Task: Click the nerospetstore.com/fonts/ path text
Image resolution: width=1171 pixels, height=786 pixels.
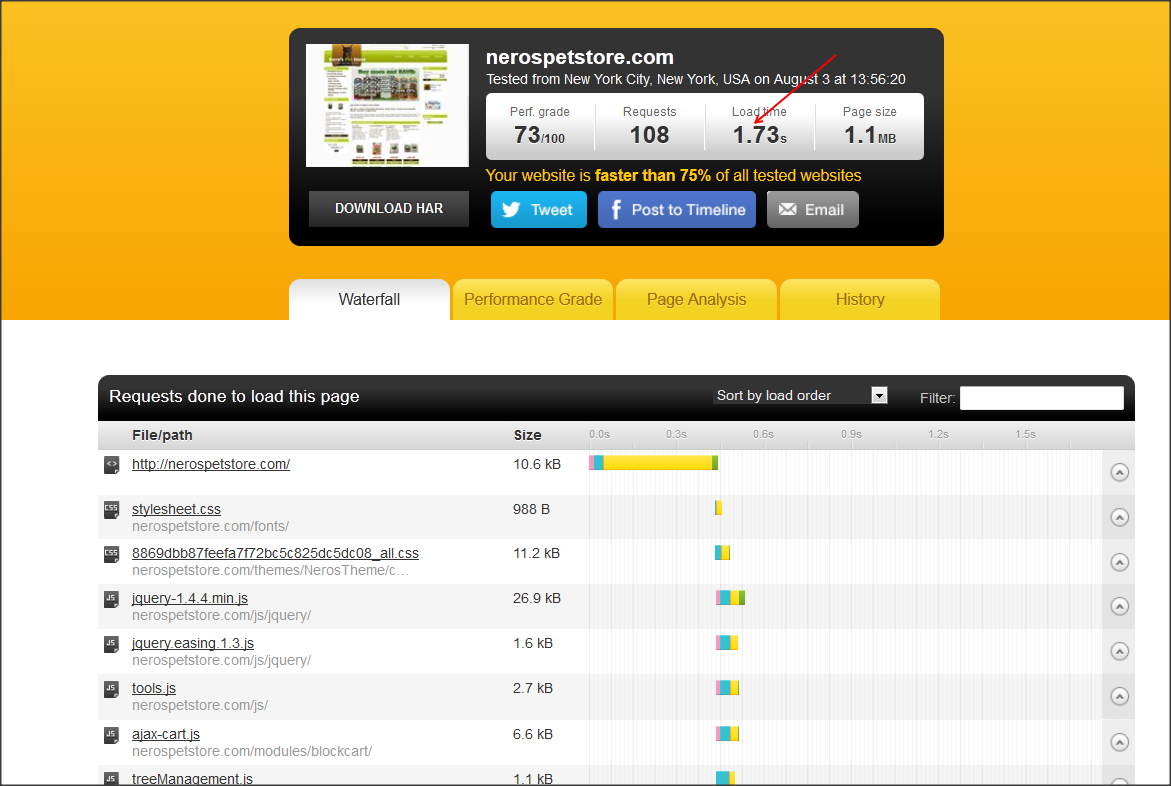Action: click(211, 526)
